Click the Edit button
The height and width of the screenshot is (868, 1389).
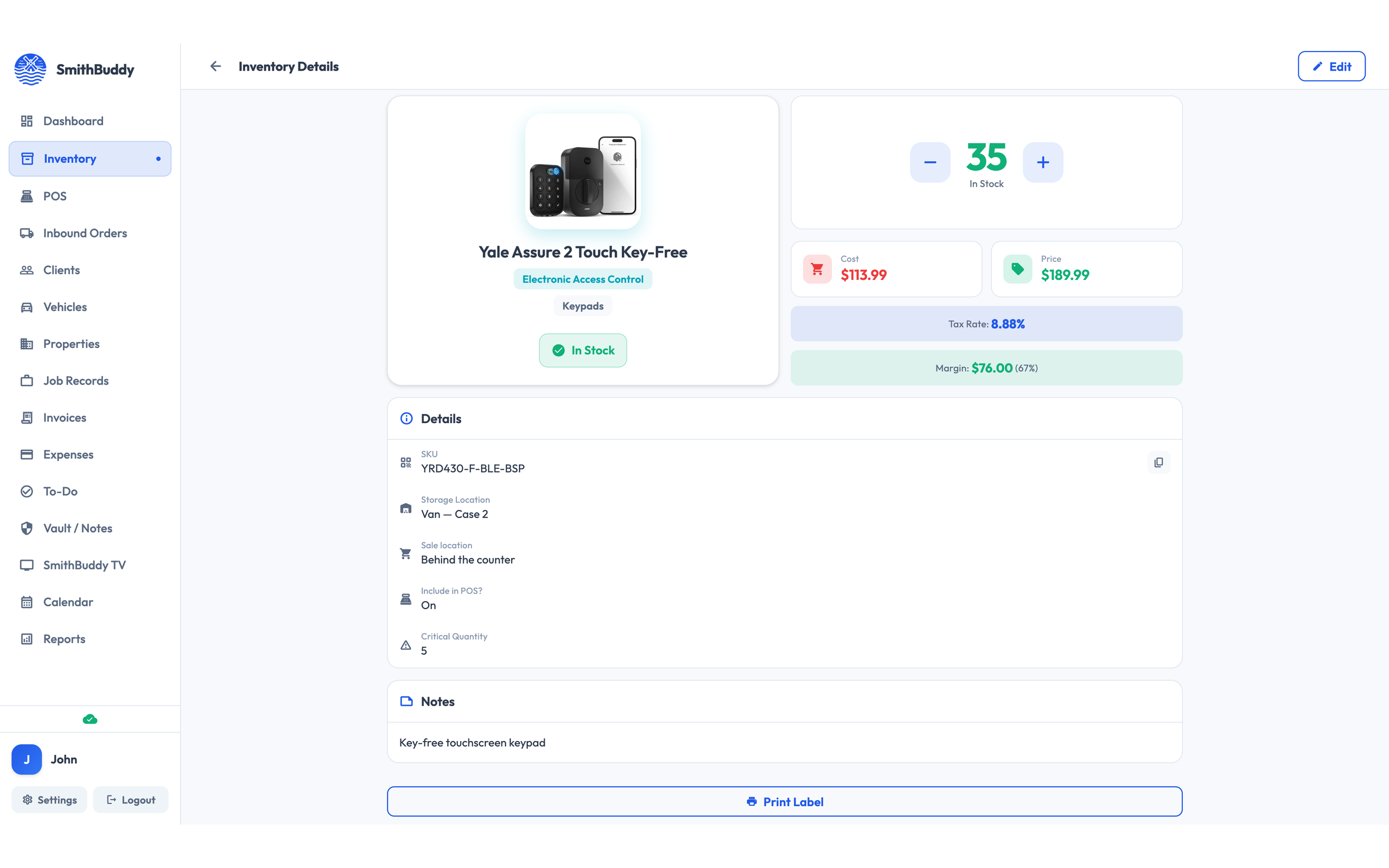click(x=1331, y=67)
